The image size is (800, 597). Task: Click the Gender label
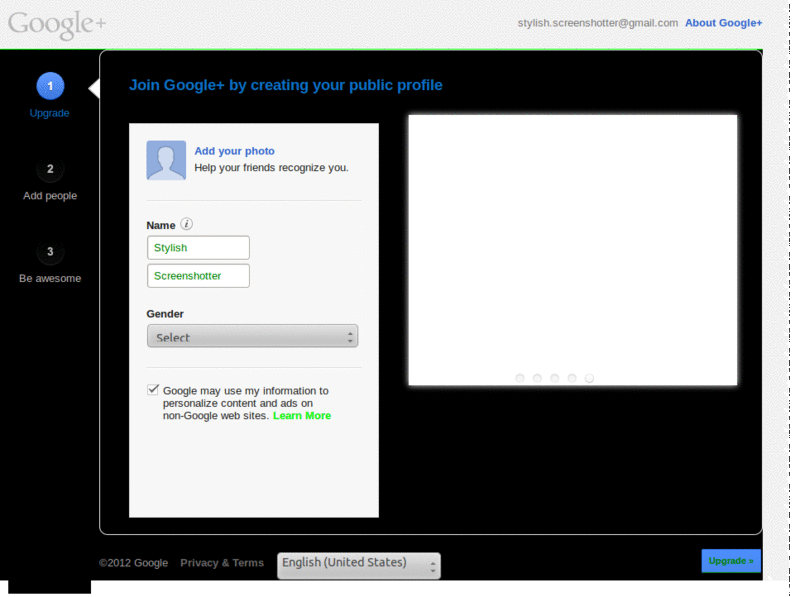coord(165,314)
